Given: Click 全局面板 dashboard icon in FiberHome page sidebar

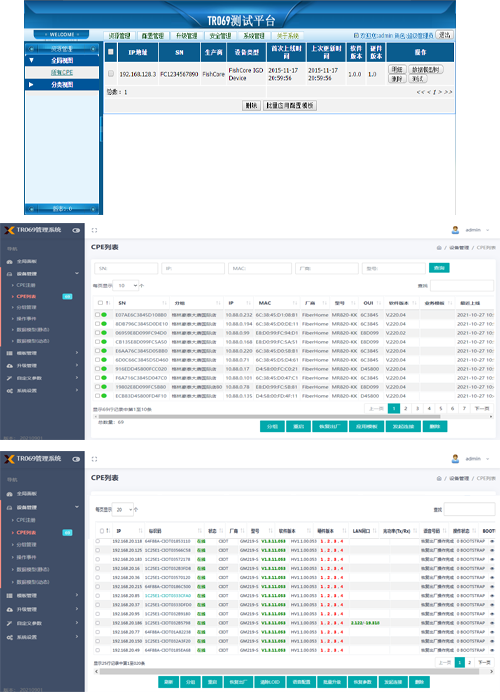Looking at the screenshot, I should [x=9, y=262].
